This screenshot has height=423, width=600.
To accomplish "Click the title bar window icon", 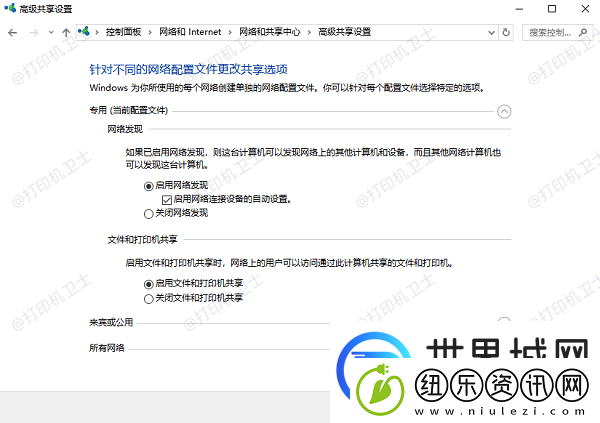I will (x=10, y=8).
